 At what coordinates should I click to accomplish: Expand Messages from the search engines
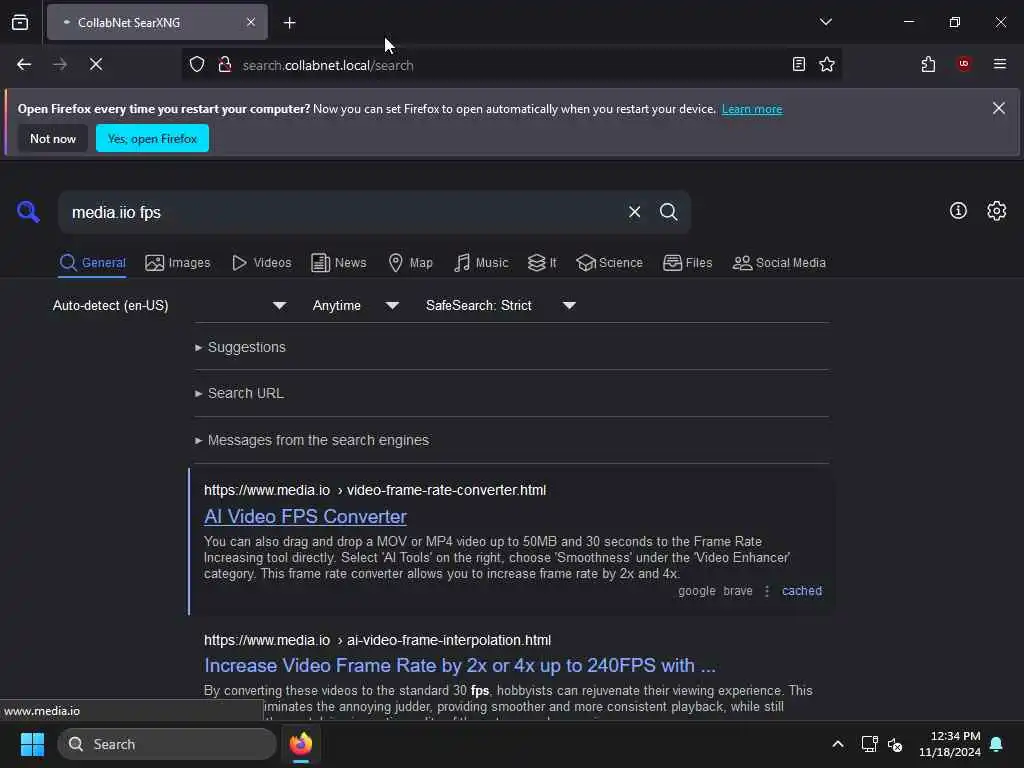(312, 440)
